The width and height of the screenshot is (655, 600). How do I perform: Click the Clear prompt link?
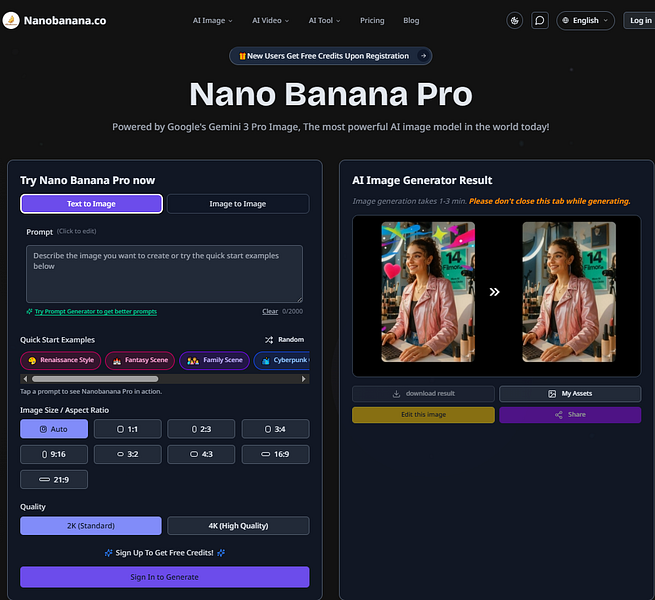point(270,311)
